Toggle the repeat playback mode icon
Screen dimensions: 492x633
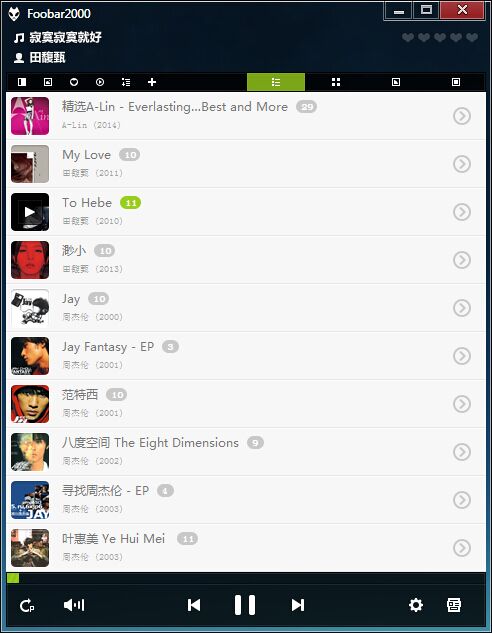(27, 606)
